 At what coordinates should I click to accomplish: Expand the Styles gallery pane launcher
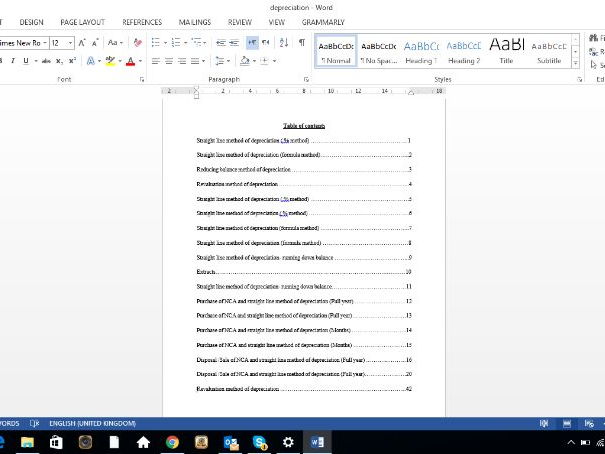[578, 78]
